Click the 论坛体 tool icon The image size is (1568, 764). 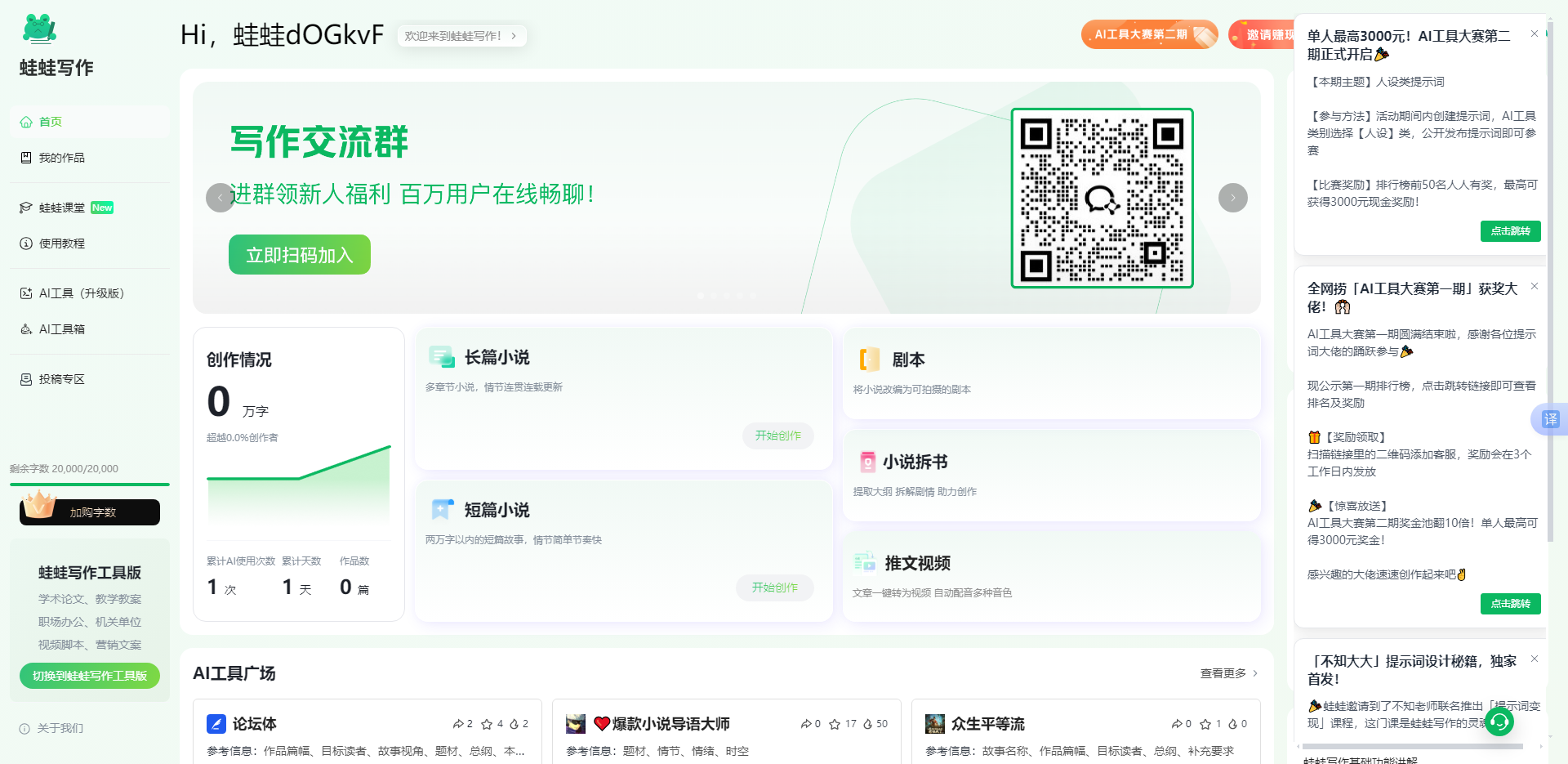coord(216,724)
